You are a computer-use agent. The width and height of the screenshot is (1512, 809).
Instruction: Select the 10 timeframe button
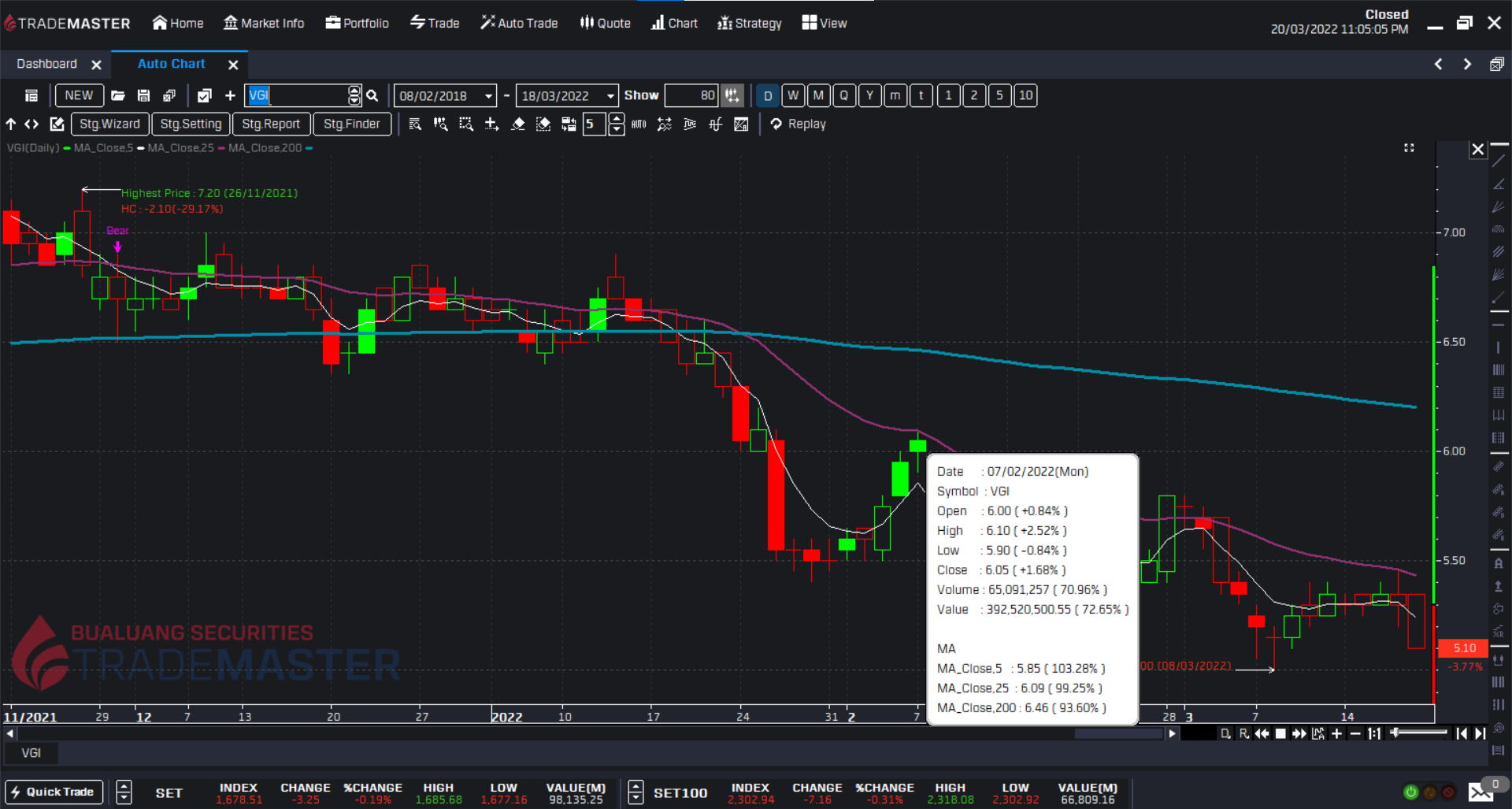tap(1025, 95)
